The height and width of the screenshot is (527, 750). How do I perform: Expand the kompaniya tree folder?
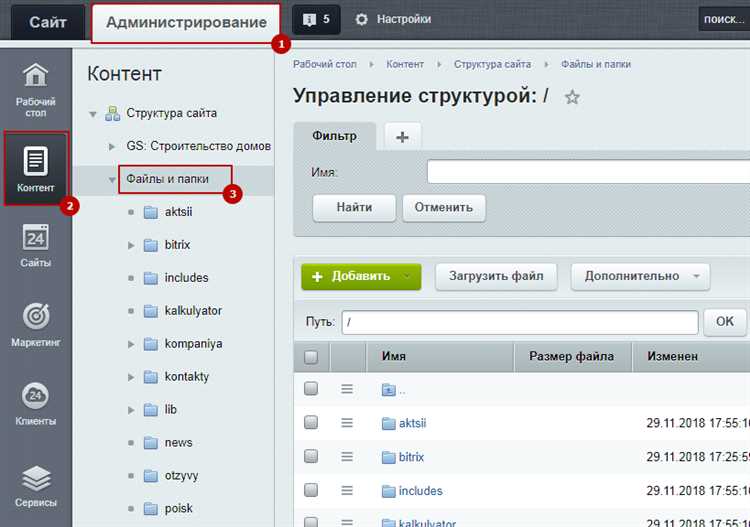[131, 344]
